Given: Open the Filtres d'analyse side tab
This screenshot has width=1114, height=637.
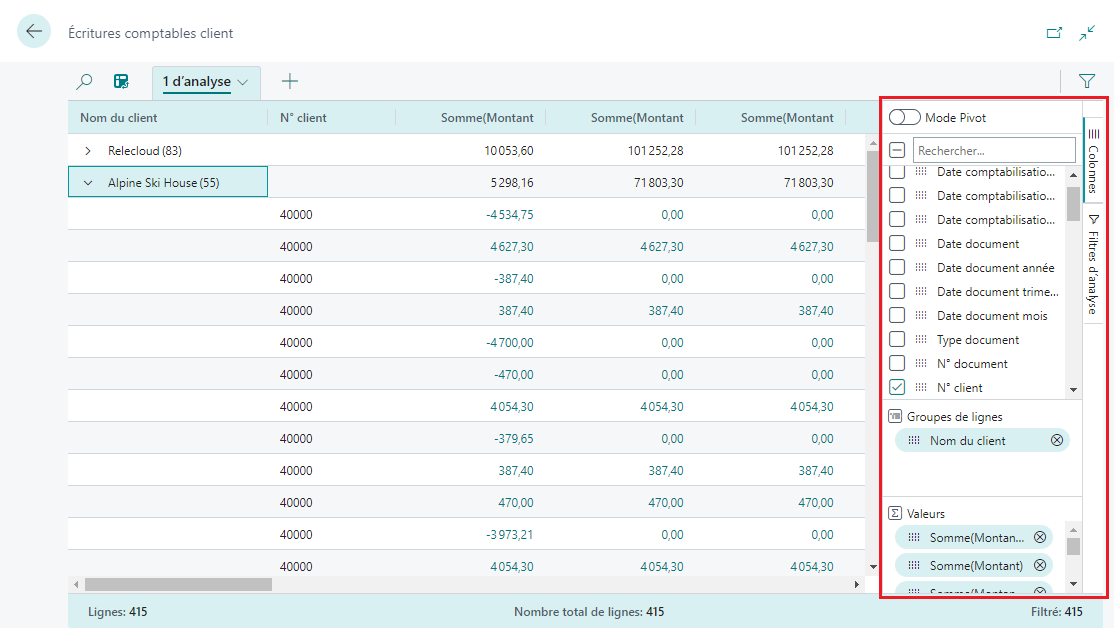Looking at the screenshot, I should tap(1093, 263).
